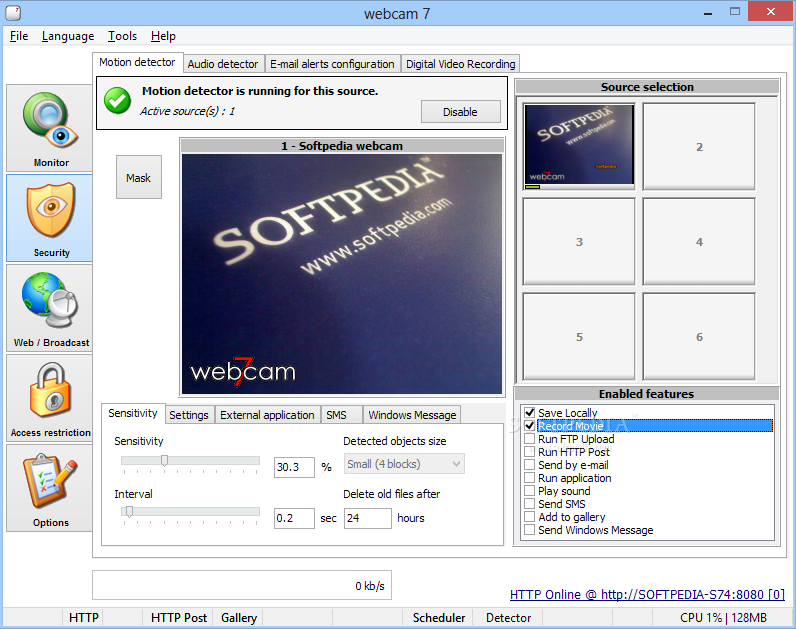Open the Help menu
The image size is (796, 629).
click(163, 36)
